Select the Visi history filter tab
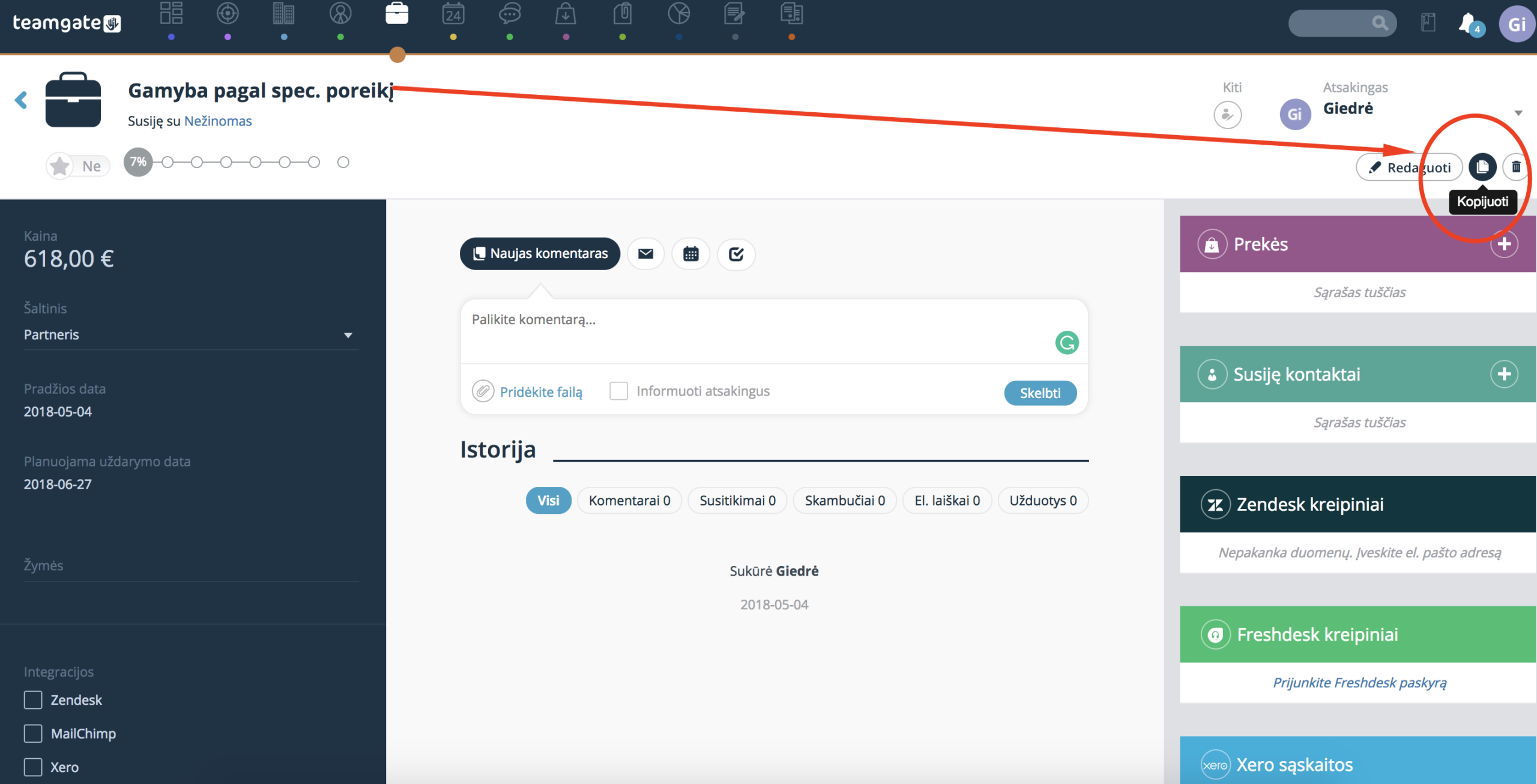This screenshot has width=1537, height=784. 548,501
